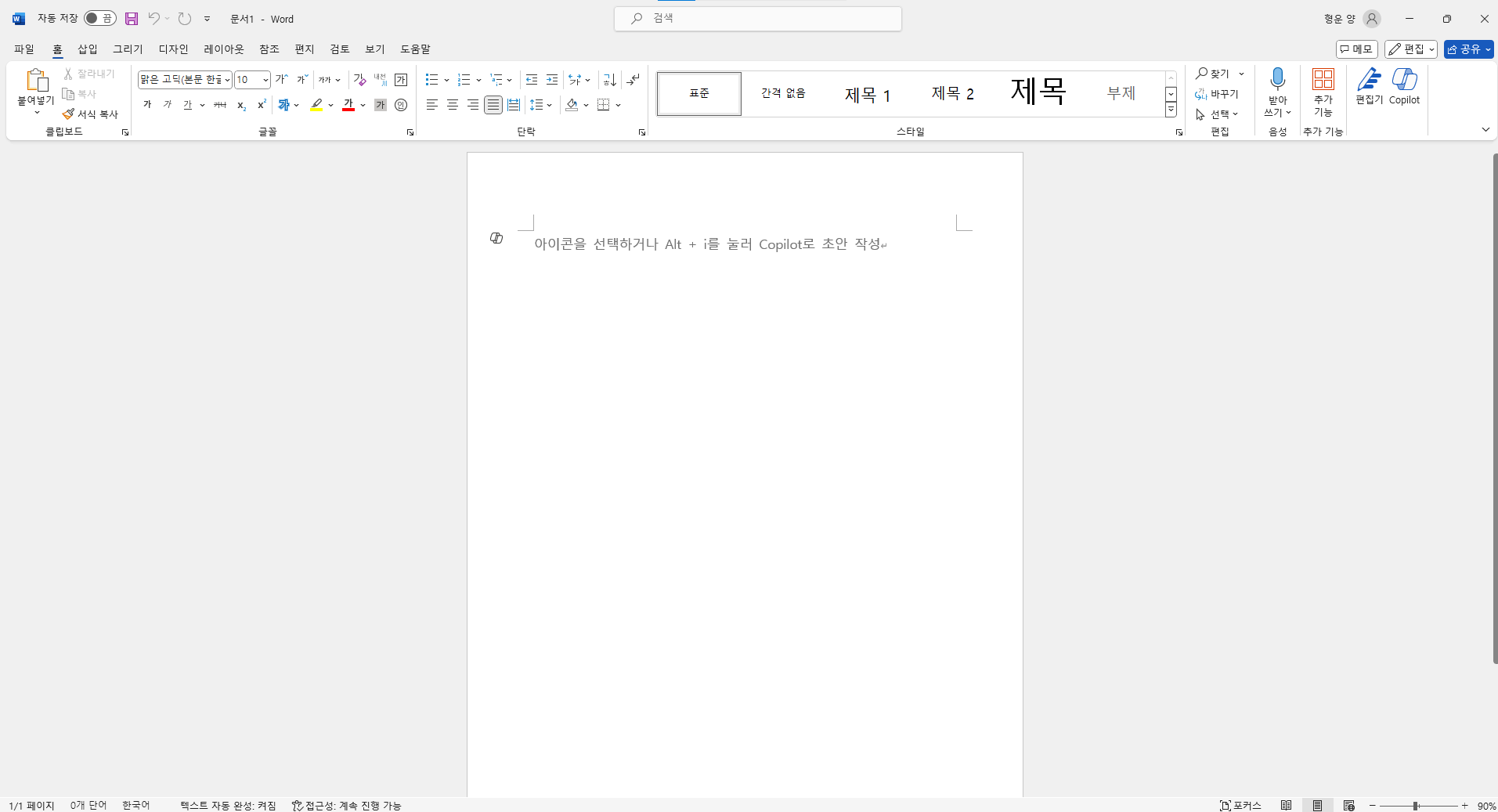Apply red font color

coord(348,105)
